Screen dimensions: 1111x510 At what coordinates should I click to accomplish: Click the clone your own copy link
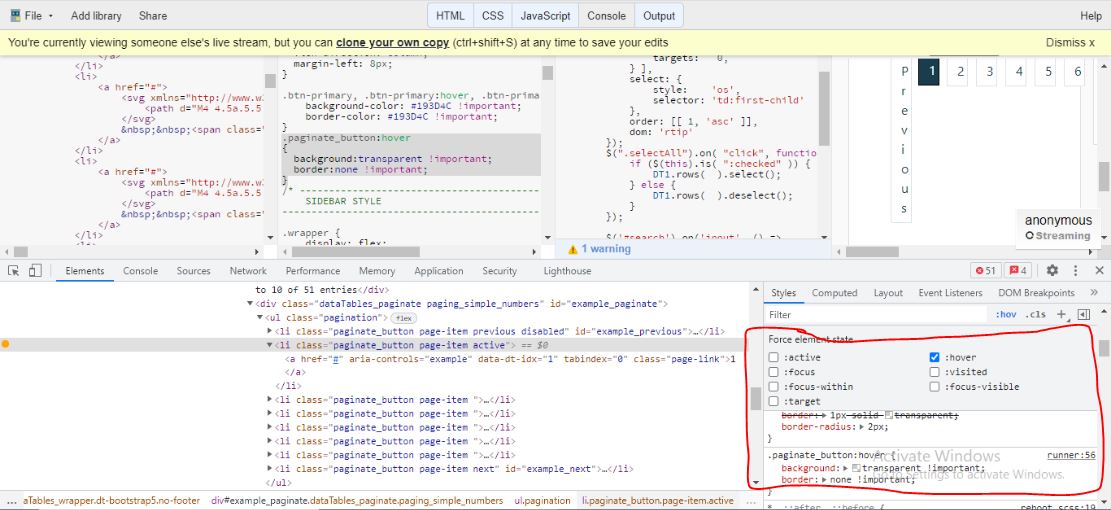(x=393, y=42)
